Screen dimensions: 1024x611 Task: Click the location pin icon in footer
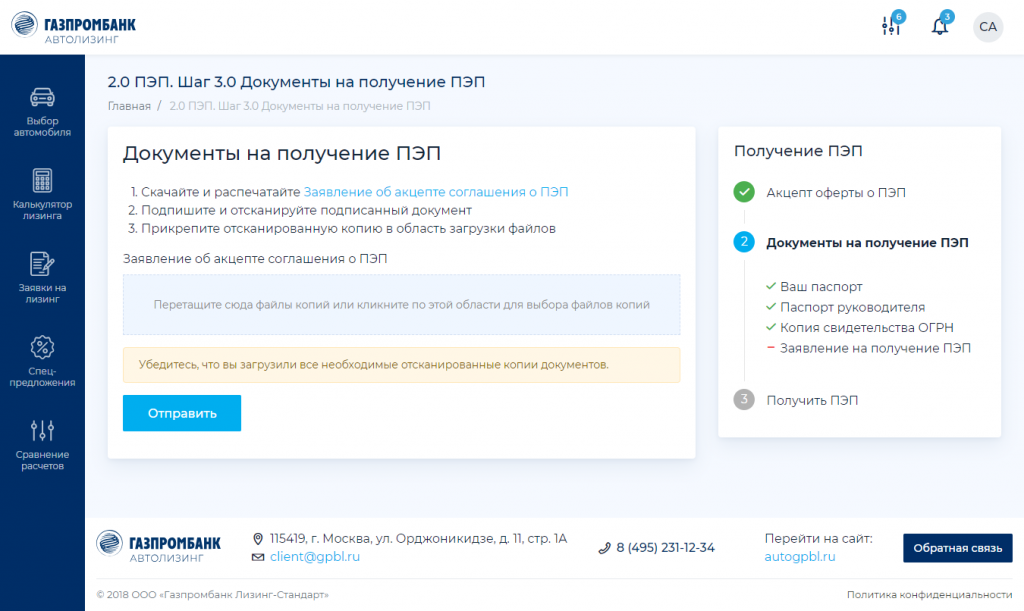click(258, 539)
